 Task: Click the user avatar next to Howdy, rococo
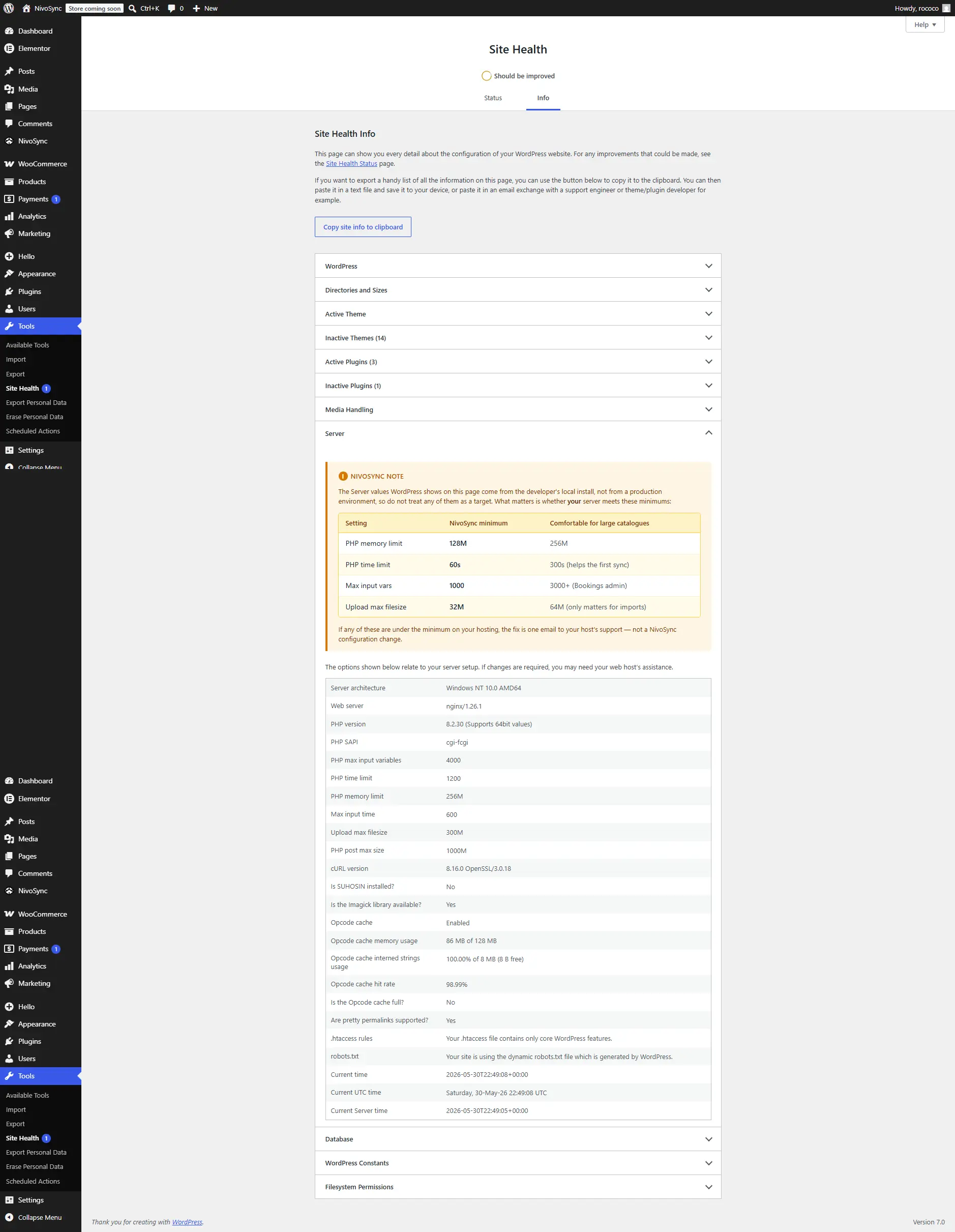[946, 9]
